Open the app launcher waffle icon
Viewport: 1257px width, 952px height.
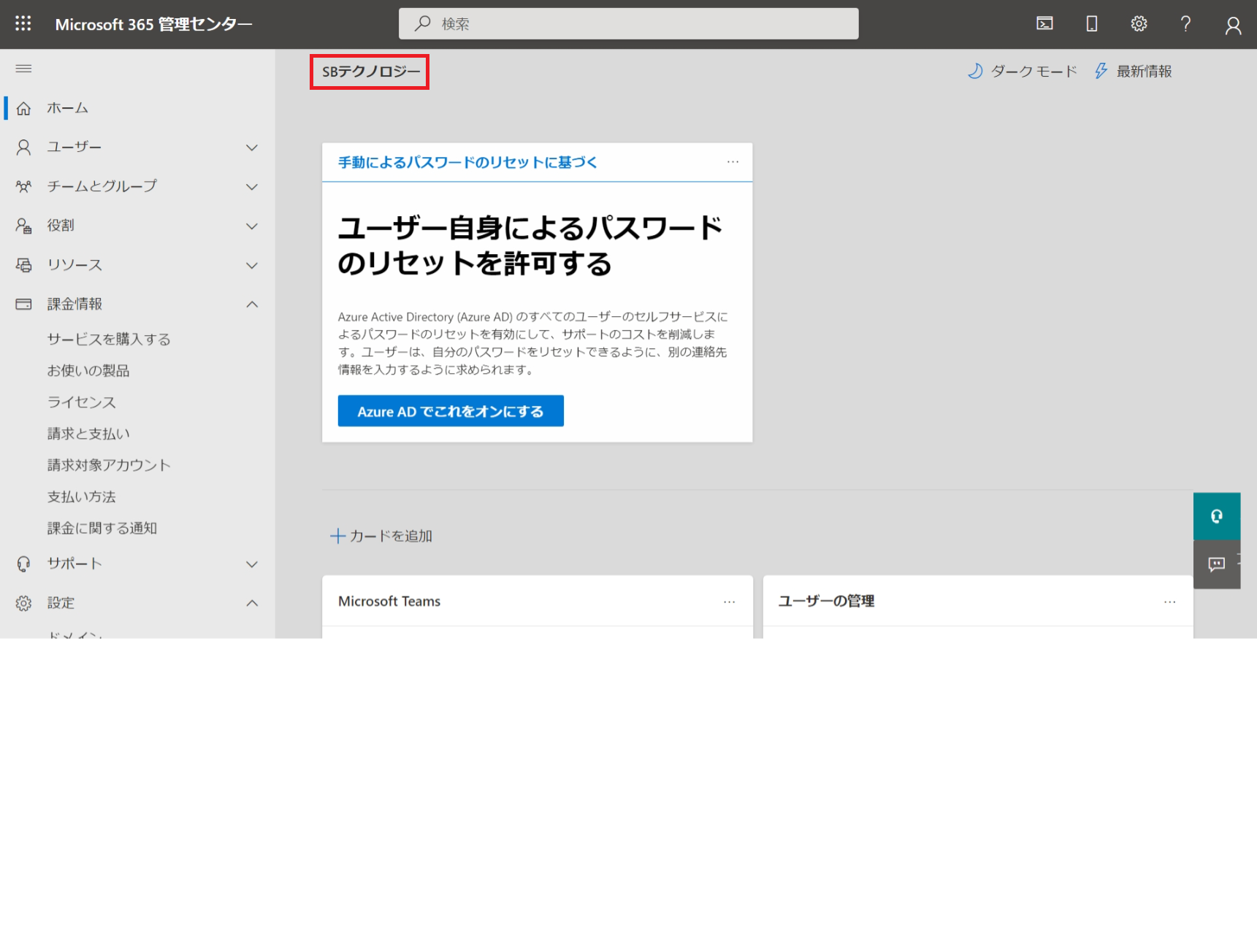(x=23, y=23)
